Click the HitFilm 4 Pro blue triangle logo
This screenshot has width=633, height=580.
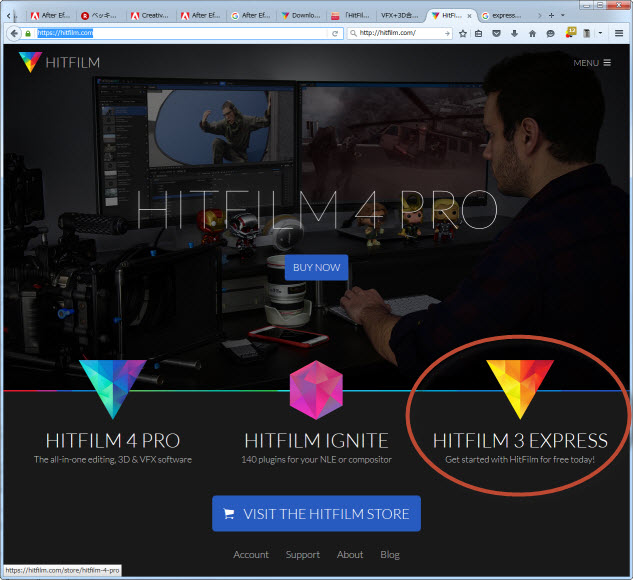tap(113, 389)
